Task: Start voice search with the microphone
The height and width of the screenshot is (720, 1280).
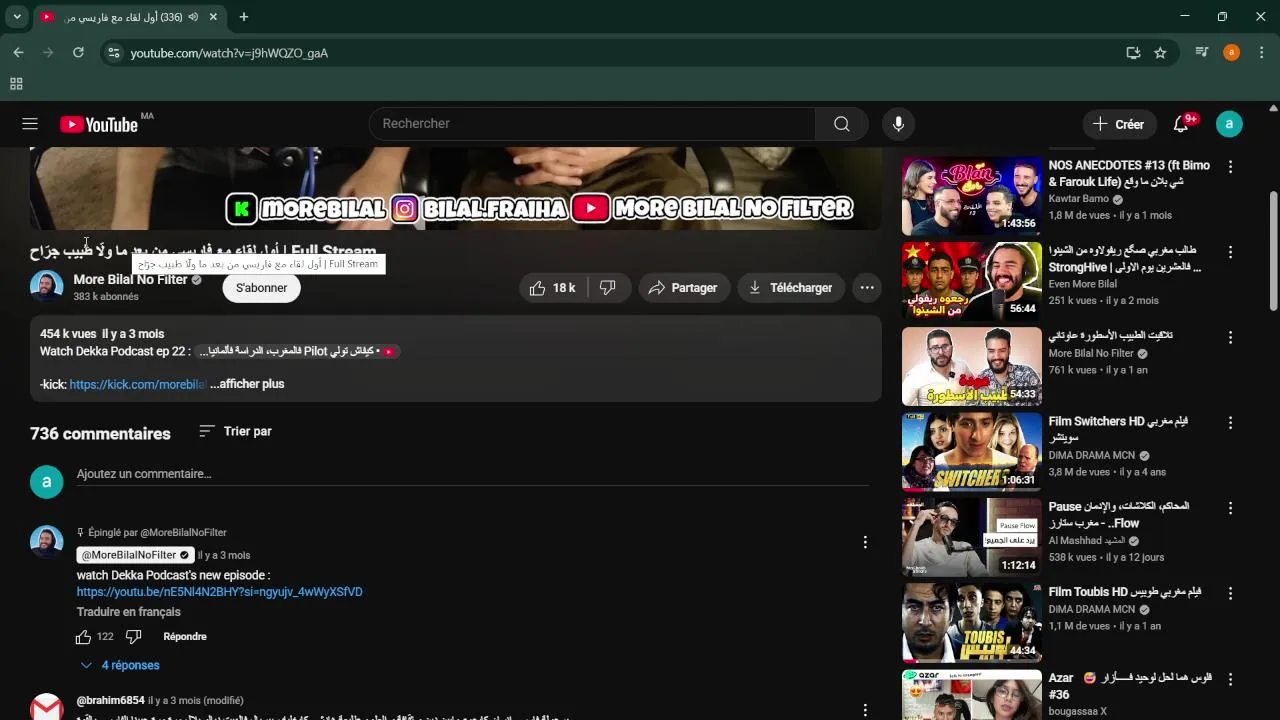Action: point(898,124)
